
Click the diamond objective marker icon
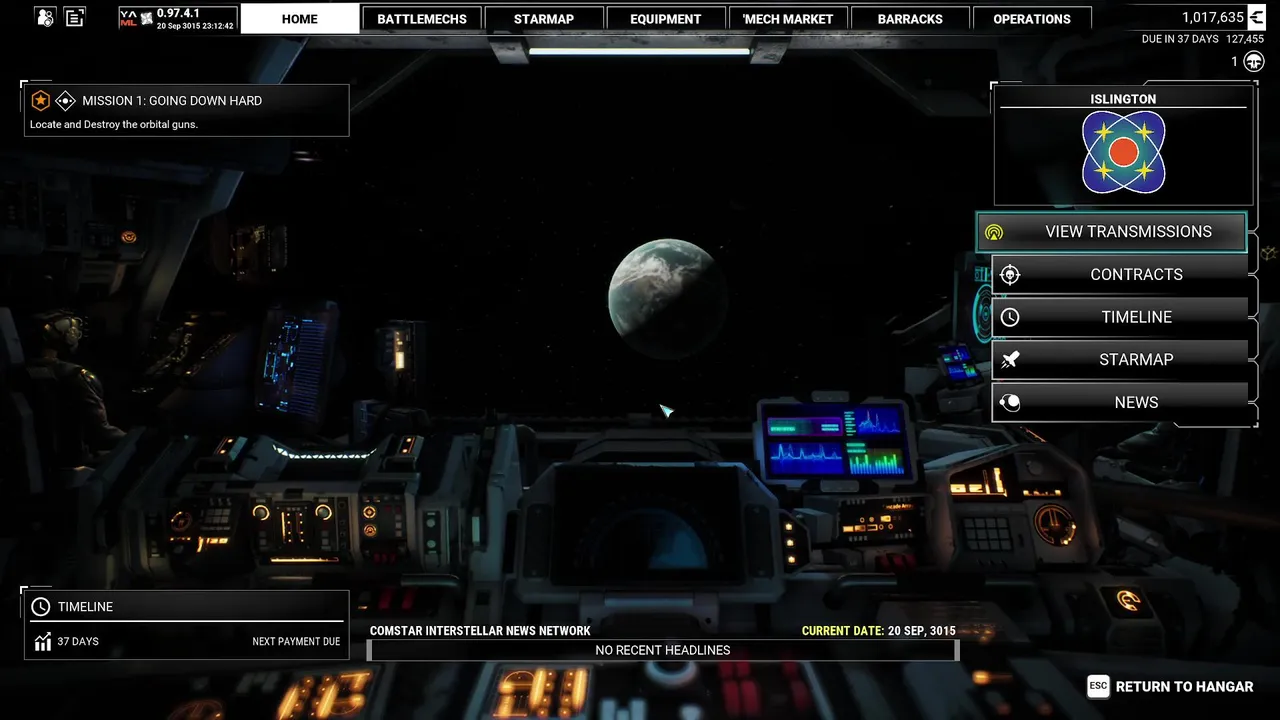(x=66, y=101)
